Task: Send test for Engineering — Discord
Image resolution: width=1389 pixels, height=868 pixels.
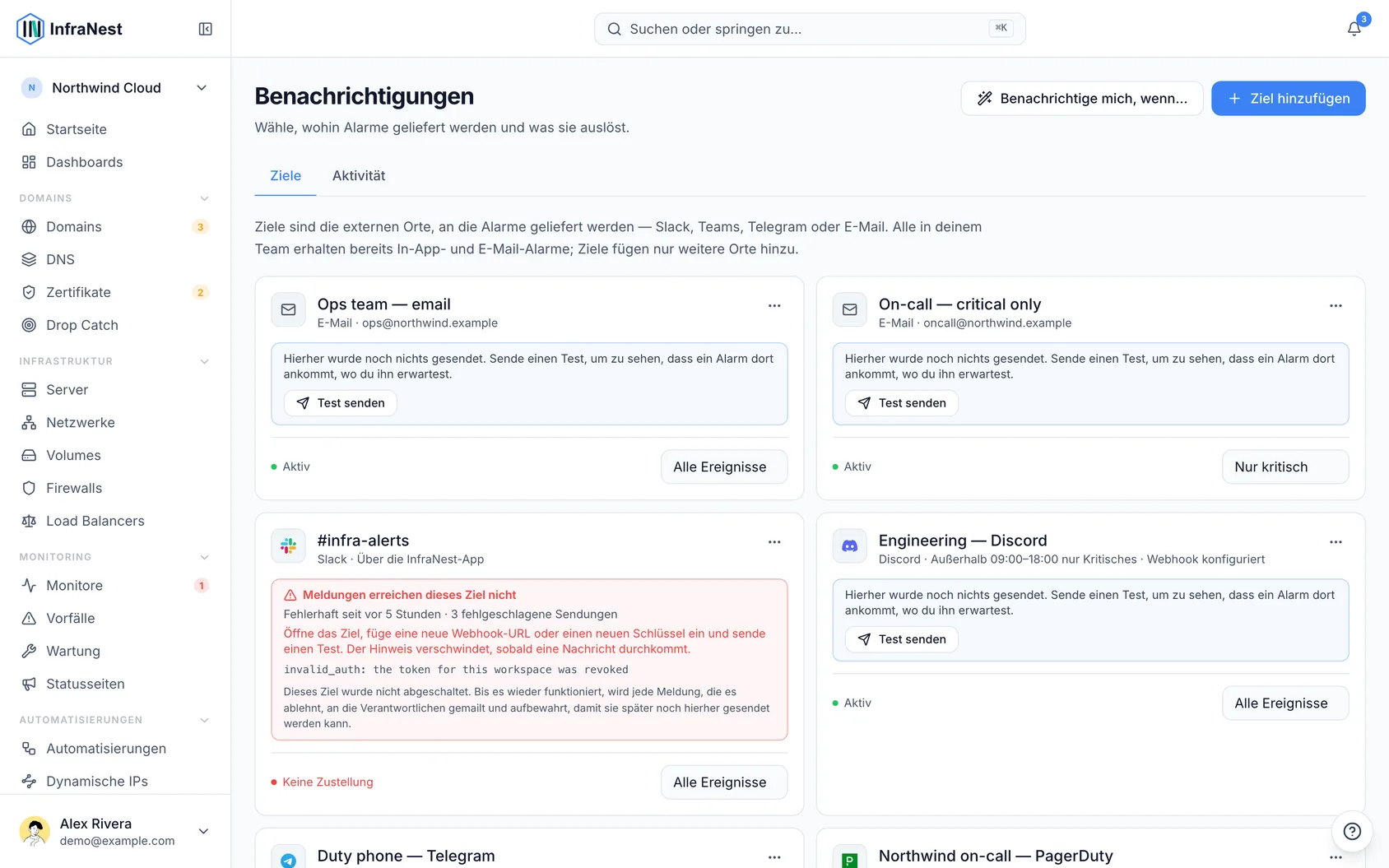Action: click(x=902, y=639)
